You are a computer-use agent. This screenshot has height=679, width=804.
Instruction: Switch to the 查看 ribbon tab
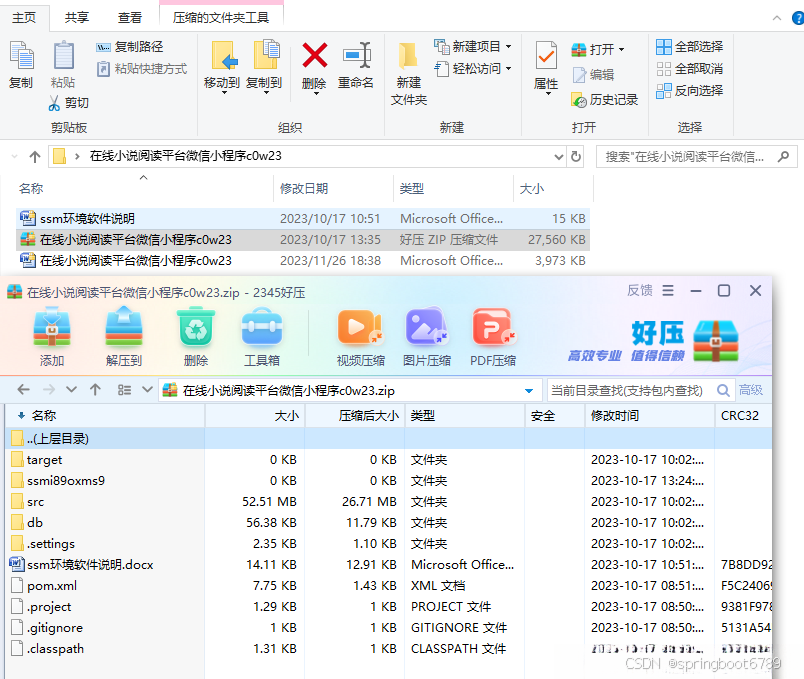(x=129, y=18)
